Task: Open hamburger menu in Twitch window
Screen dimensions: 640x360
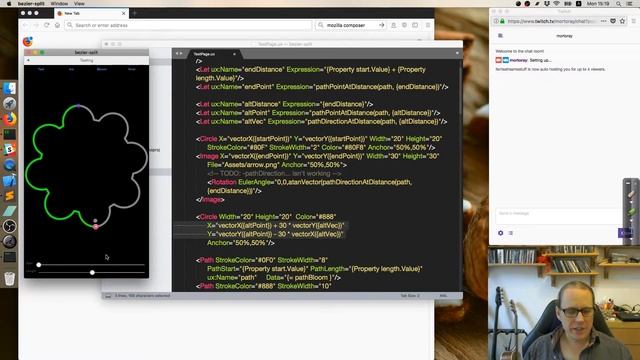Action: point(634,21)
